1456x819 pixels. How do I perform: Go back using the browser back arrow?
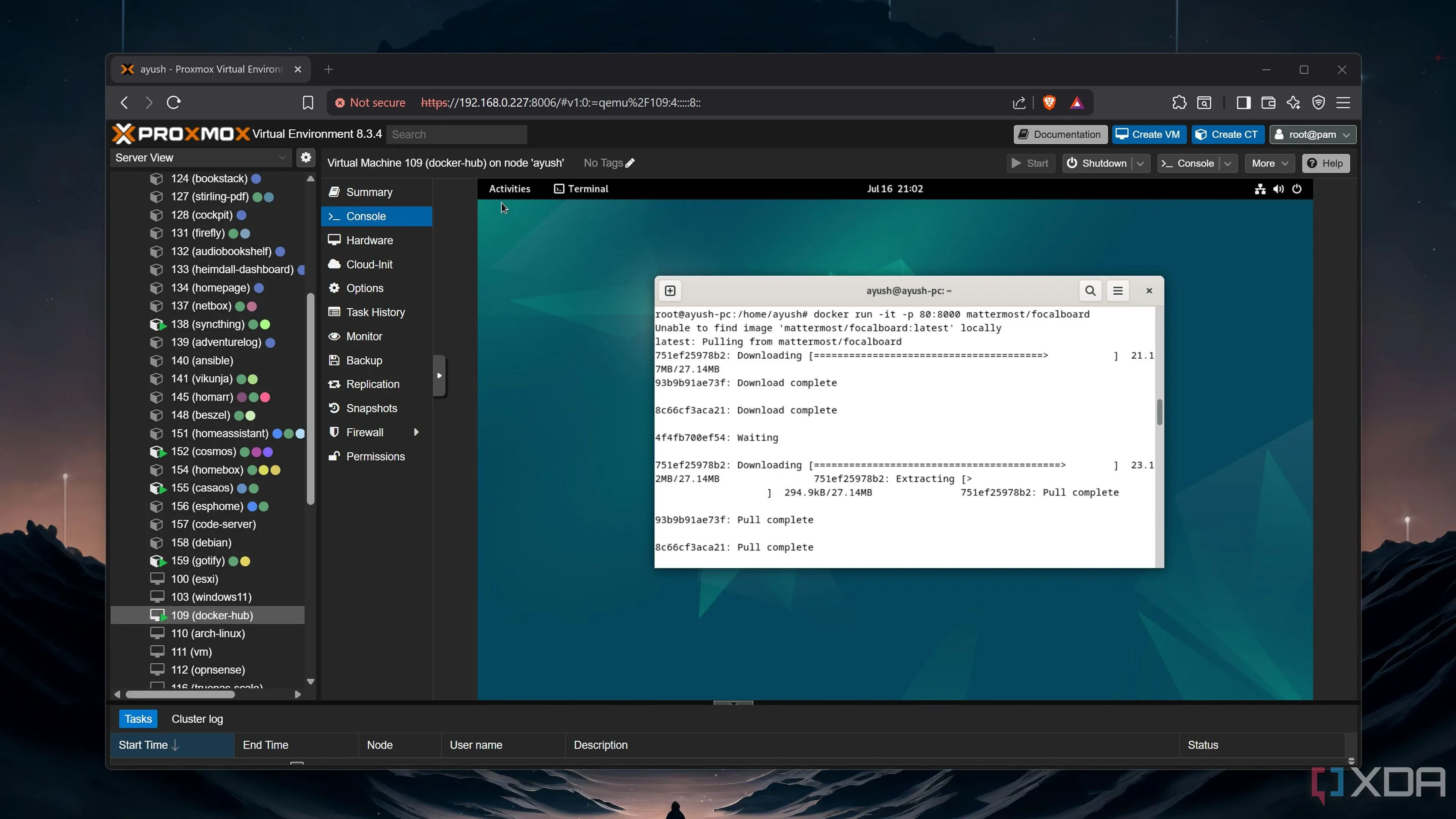point(124,102)
